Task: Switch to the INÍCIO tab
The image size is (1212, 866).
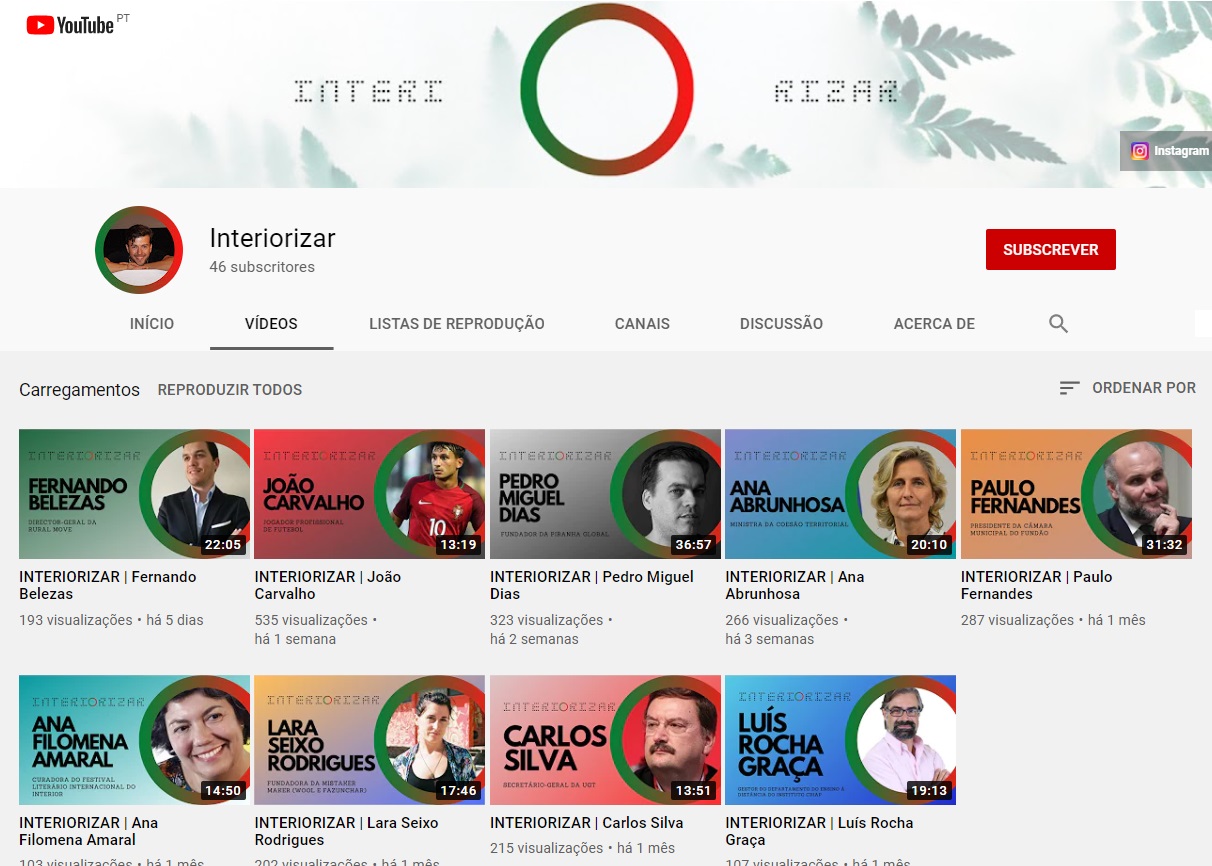Action: (151, 323)
